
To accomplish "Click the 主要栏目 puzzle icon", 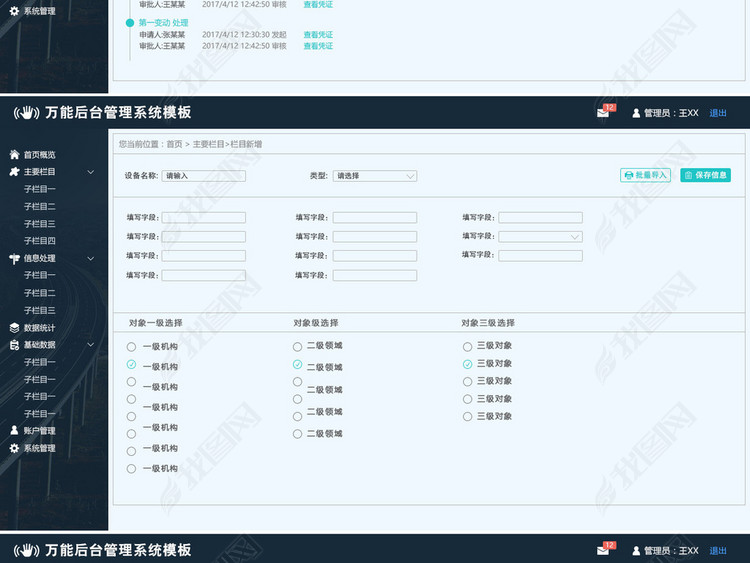I will pyautogui.click(x=14, y=172).
